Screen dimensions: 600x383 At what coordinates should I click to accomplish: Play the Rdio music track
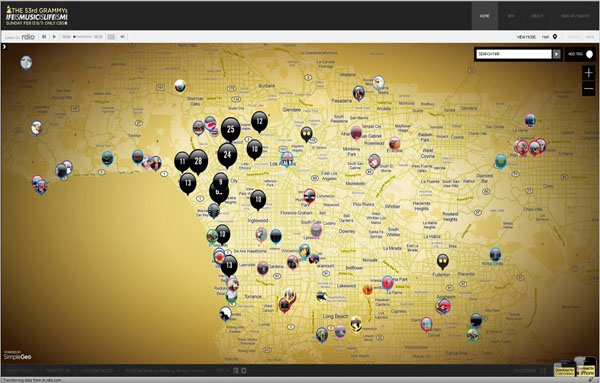54,37
